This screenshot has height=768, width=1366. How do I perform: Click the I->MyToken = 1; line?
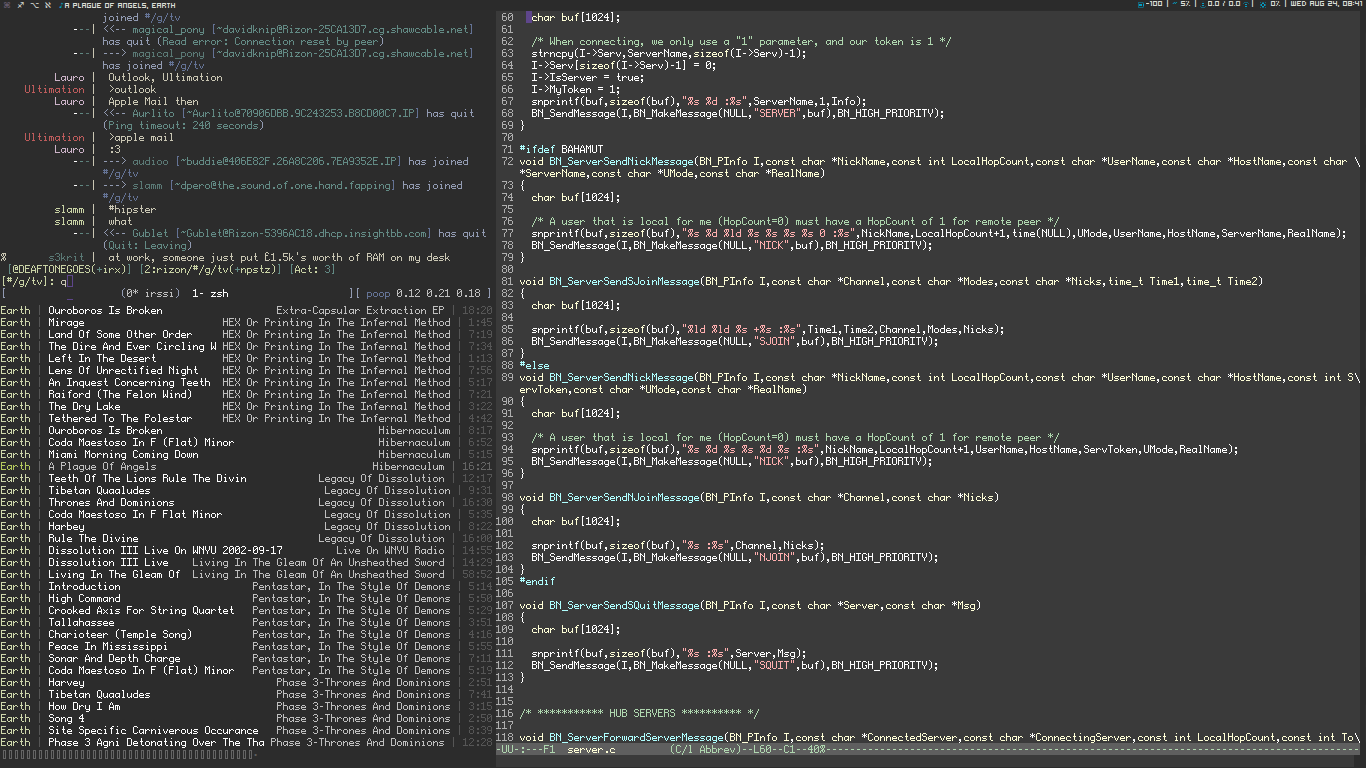[x=576, y=90]
